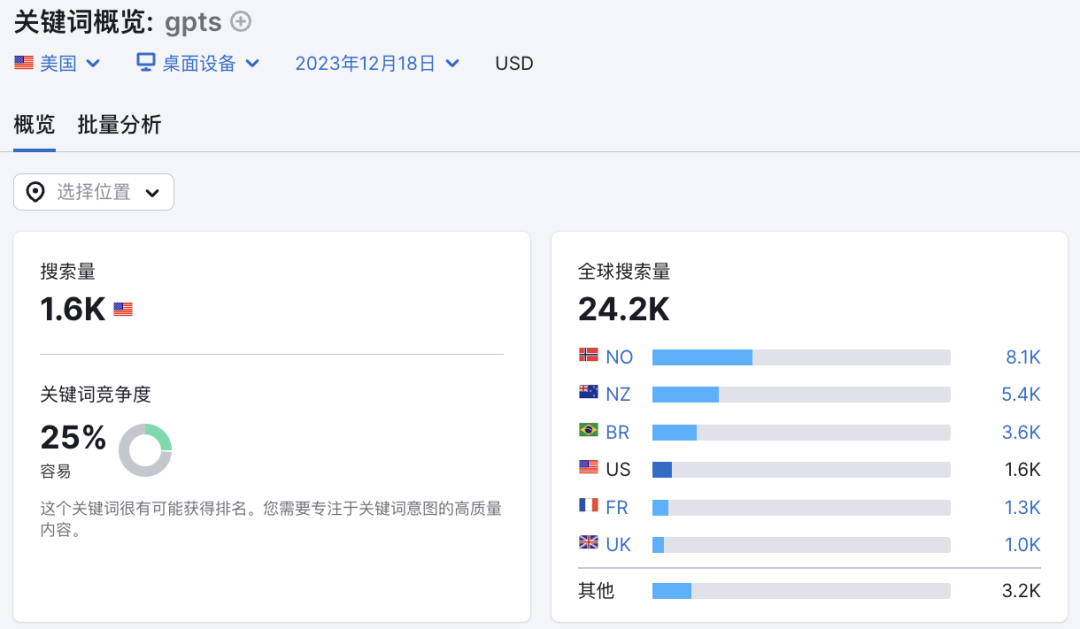The width and height of the screenshot is (1080, 629).
Task: Open the 美国 country dropdown
Action: click(58, 63)
